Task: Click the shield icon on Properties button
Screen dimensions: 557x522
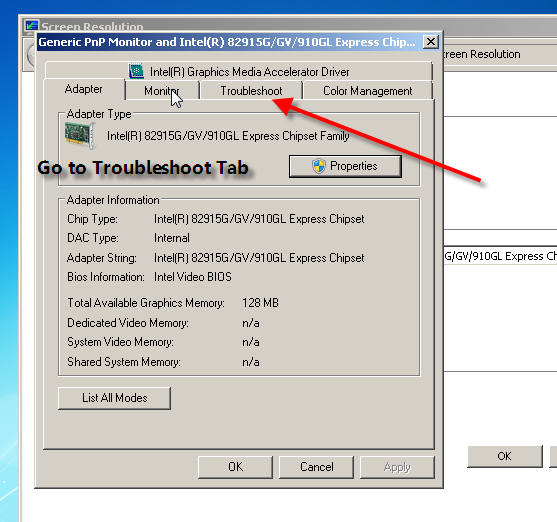Action: (319, 166)
